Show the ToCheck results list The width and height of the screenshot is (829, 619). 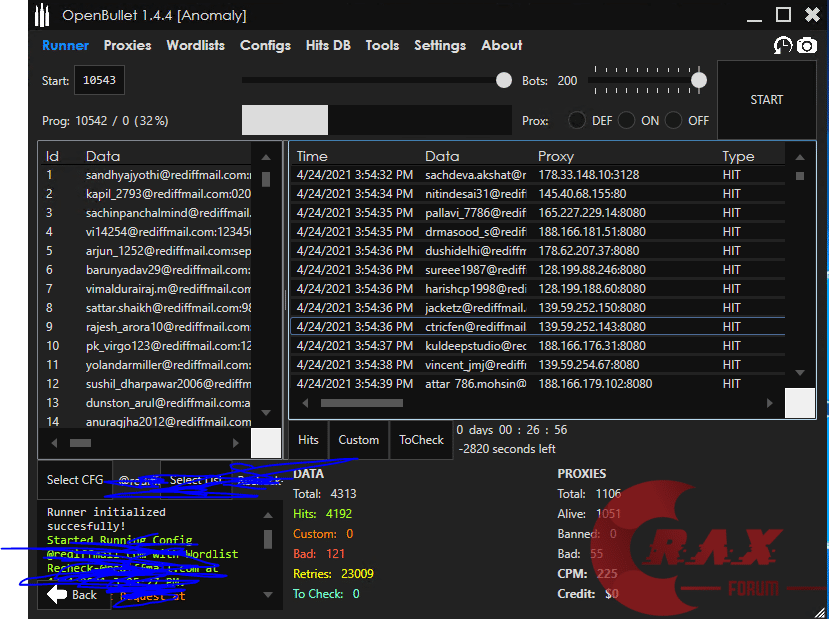[x=421, y=440]
